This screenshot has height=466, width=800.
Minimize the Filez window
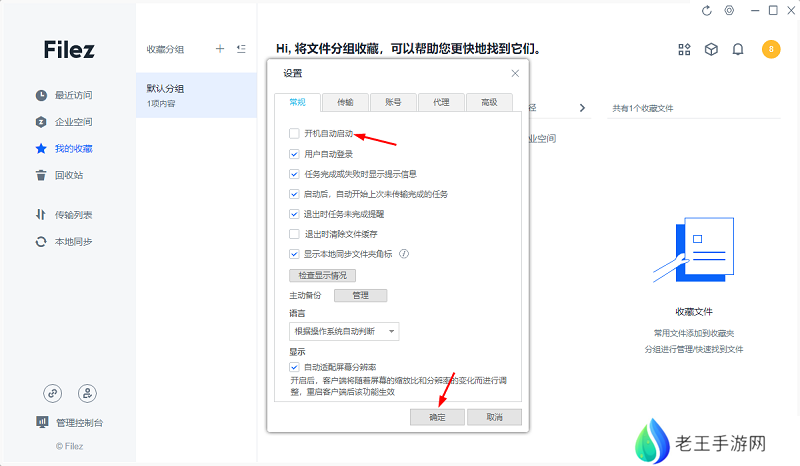[755, 11]
